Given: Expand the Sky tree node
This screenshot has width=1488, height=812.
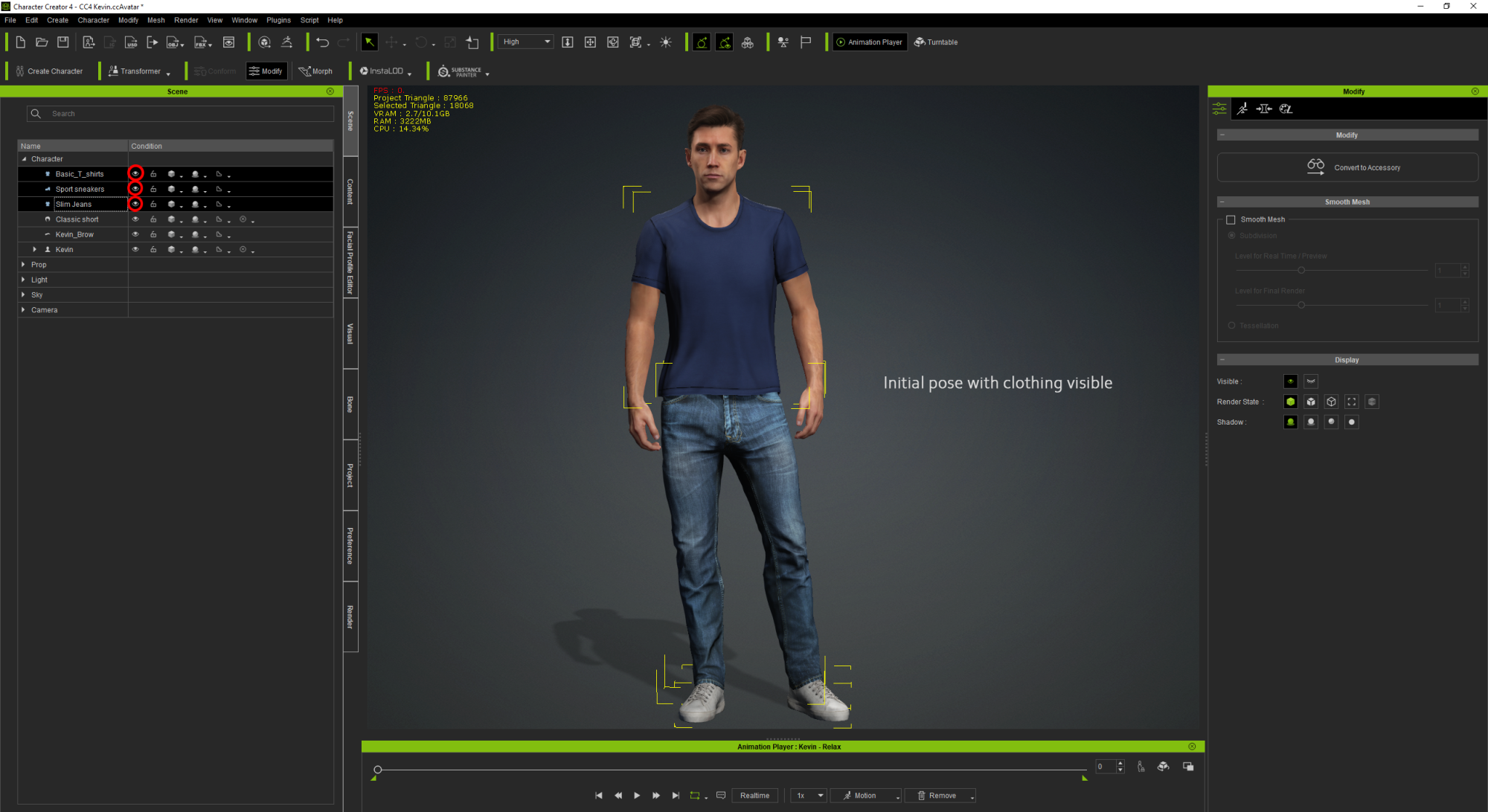Looking at the screenshot, I should pos(24,295).
